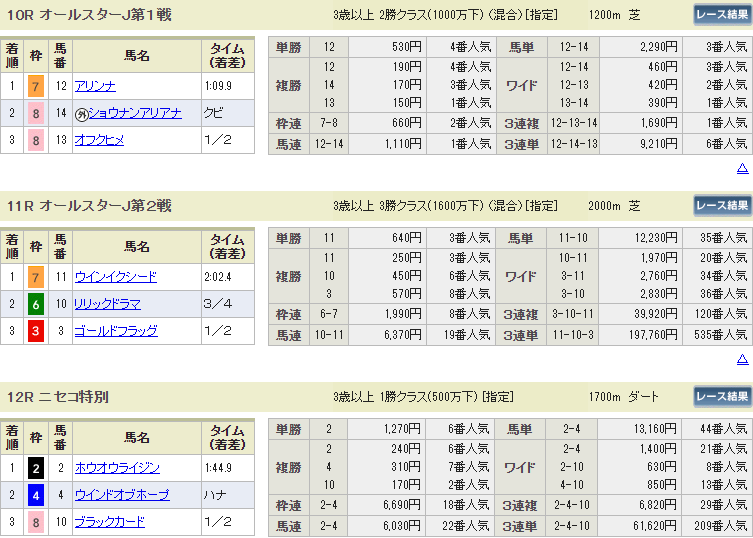The image size is (753, 538).
Task: Click red frame 3 badge for ゴールドフラッグ
Action: (x=36, y=331)
